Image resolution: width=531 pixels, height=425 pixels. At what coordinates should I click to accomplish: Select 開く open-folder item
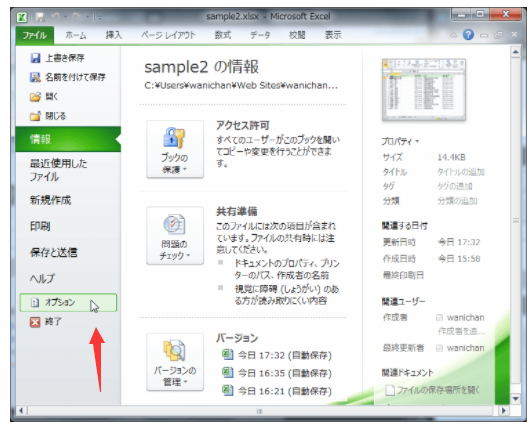44,97
